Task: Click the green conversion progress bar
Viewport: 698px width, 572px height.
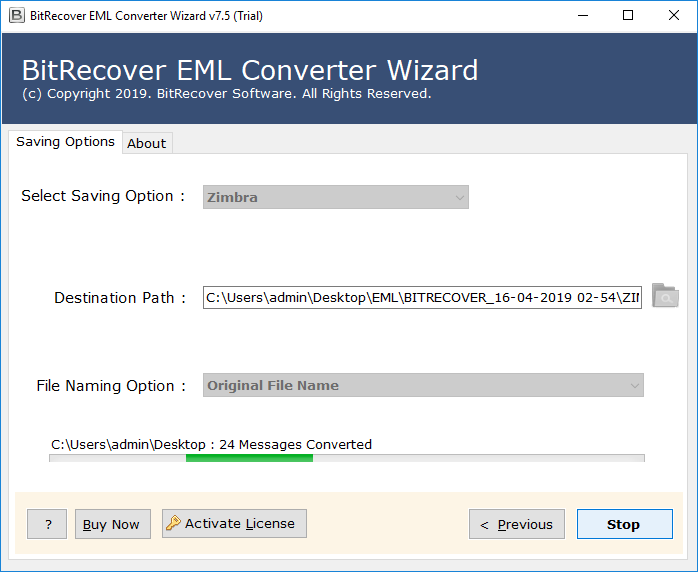Action: click(347, 458)
